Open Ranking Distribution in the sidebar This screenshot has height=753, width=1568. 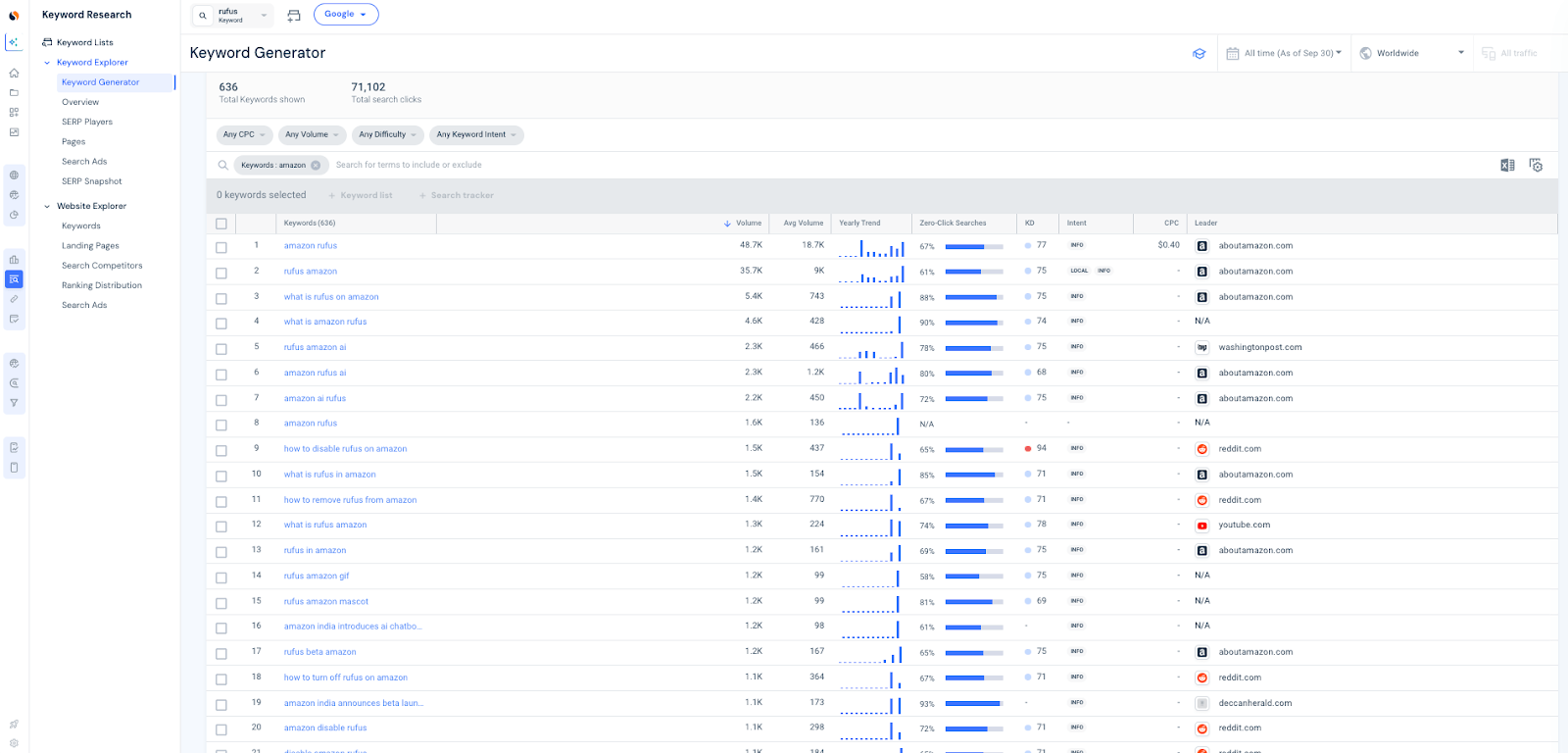[102, 285]
